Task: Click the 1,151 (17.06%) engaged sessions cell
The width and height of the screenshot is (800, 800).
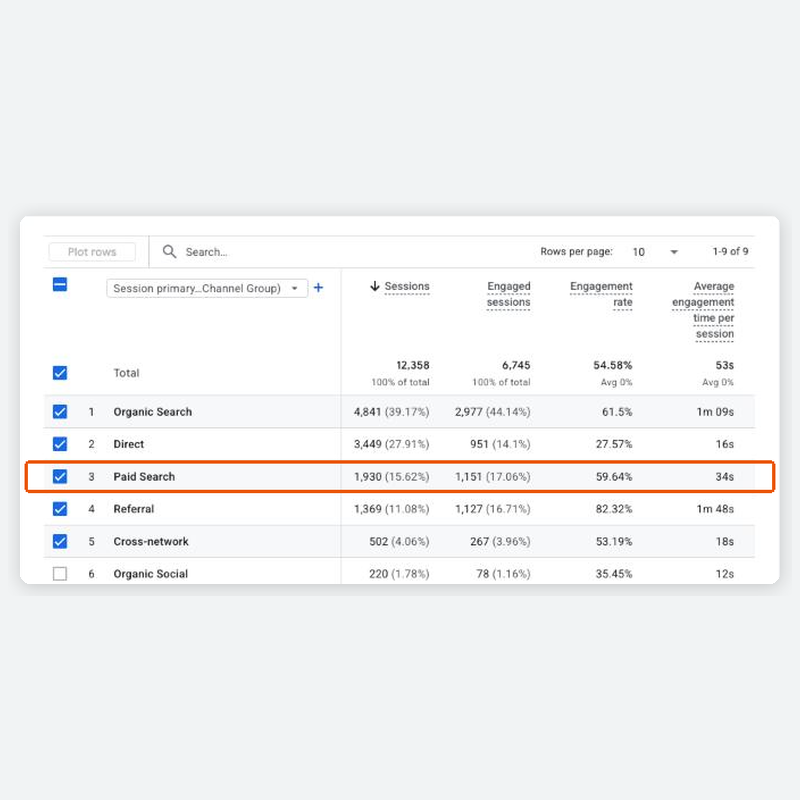Action: (x=492, y=477)
